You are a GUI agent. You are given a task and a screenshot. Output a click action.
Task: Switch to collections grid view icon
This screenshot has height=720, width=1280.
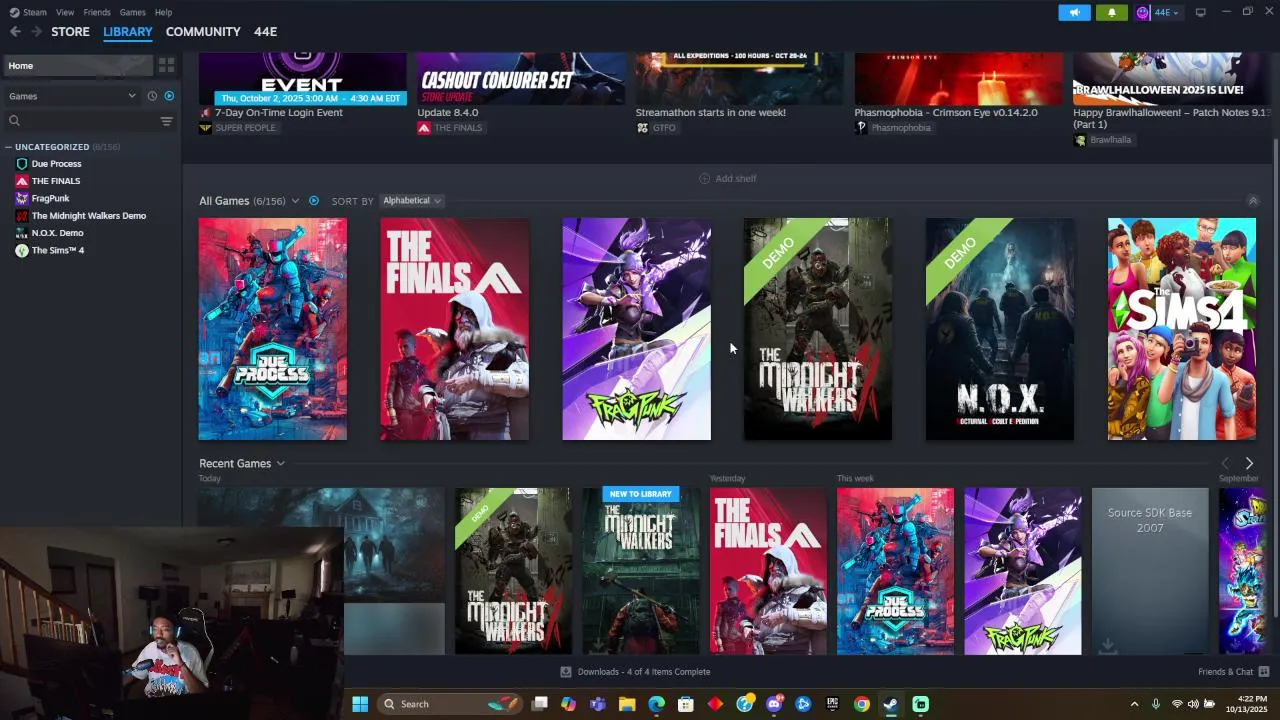167,66
